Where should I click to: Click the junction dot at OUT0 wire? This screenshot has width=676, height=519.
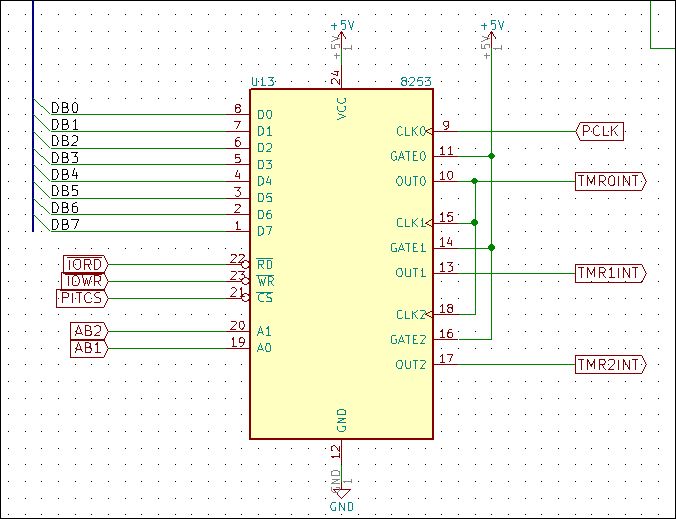(x=475, y=181)
